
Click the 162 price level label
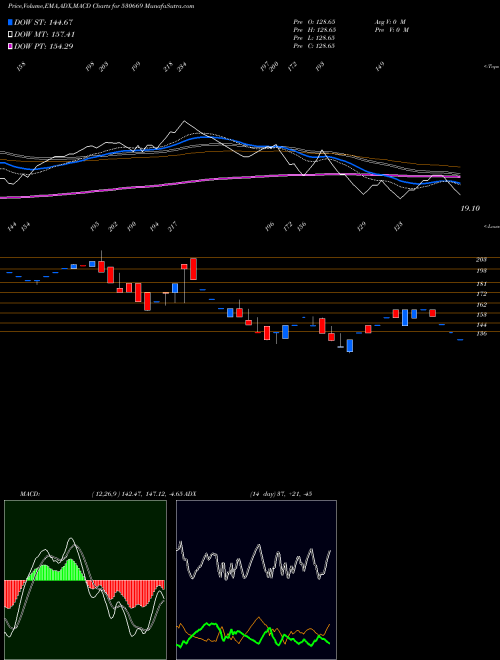coord(481,305)
